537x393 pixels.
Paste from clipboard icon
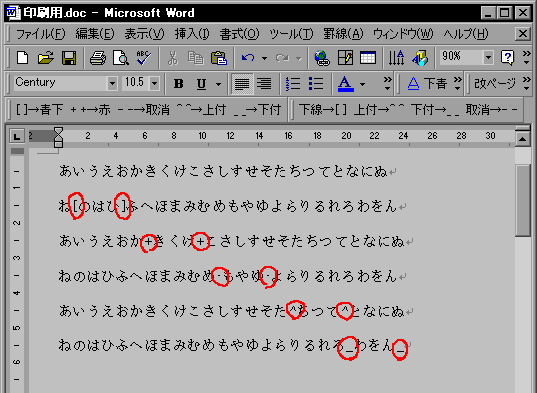219,58
